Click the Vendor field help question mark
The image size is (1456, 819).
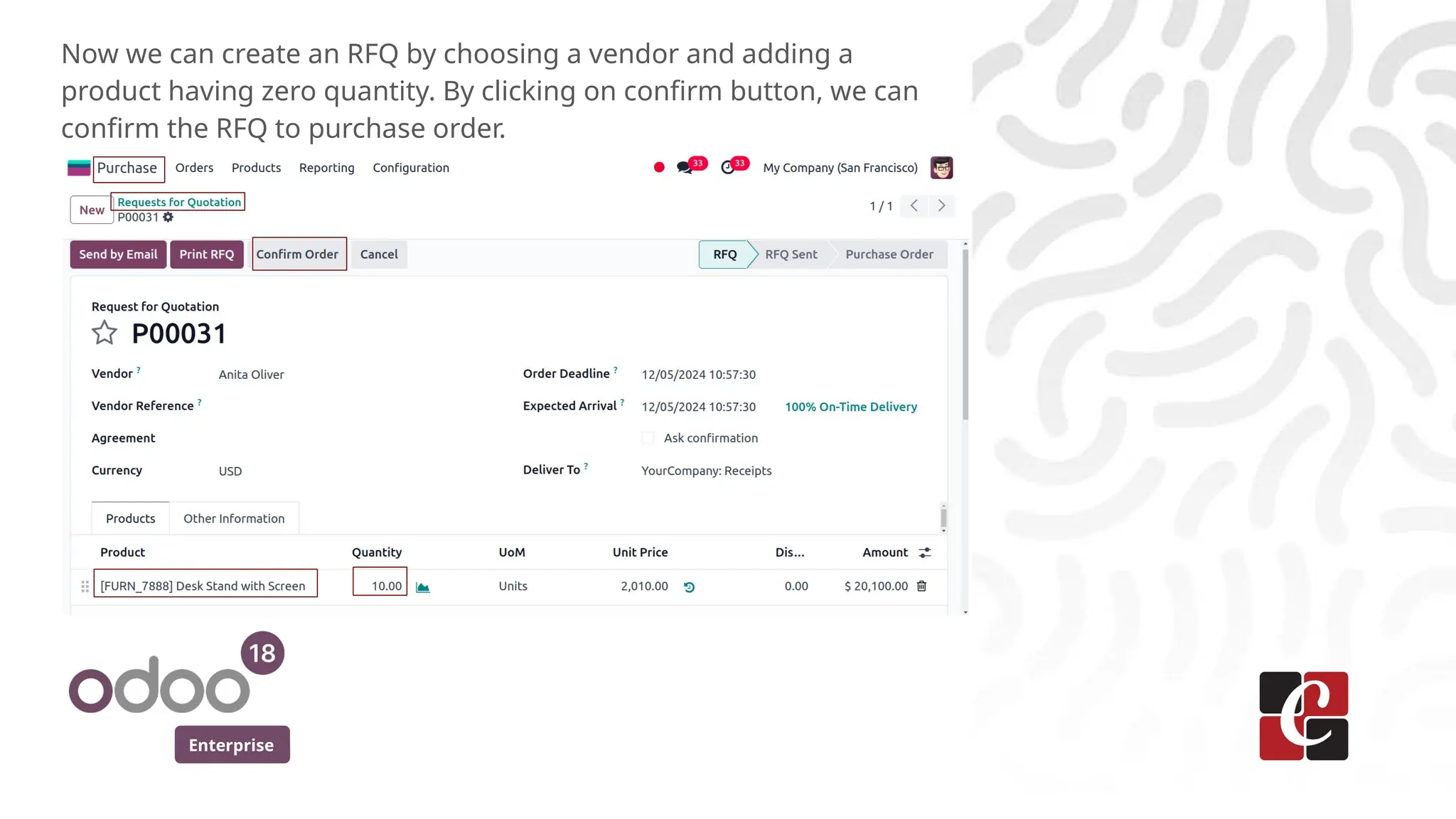click(x=139, y=370)
